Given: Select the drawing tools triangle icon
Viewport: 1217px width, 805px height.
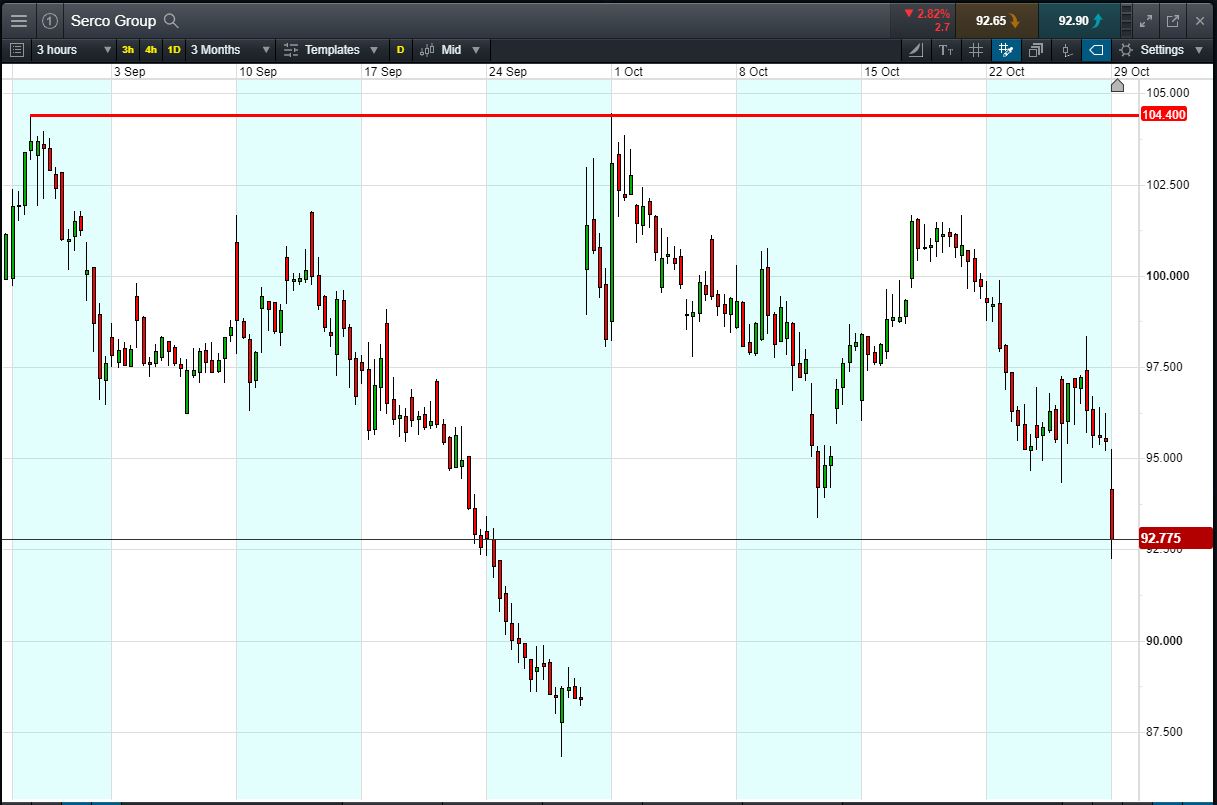Looking at the screenshot, I should 917,49.
